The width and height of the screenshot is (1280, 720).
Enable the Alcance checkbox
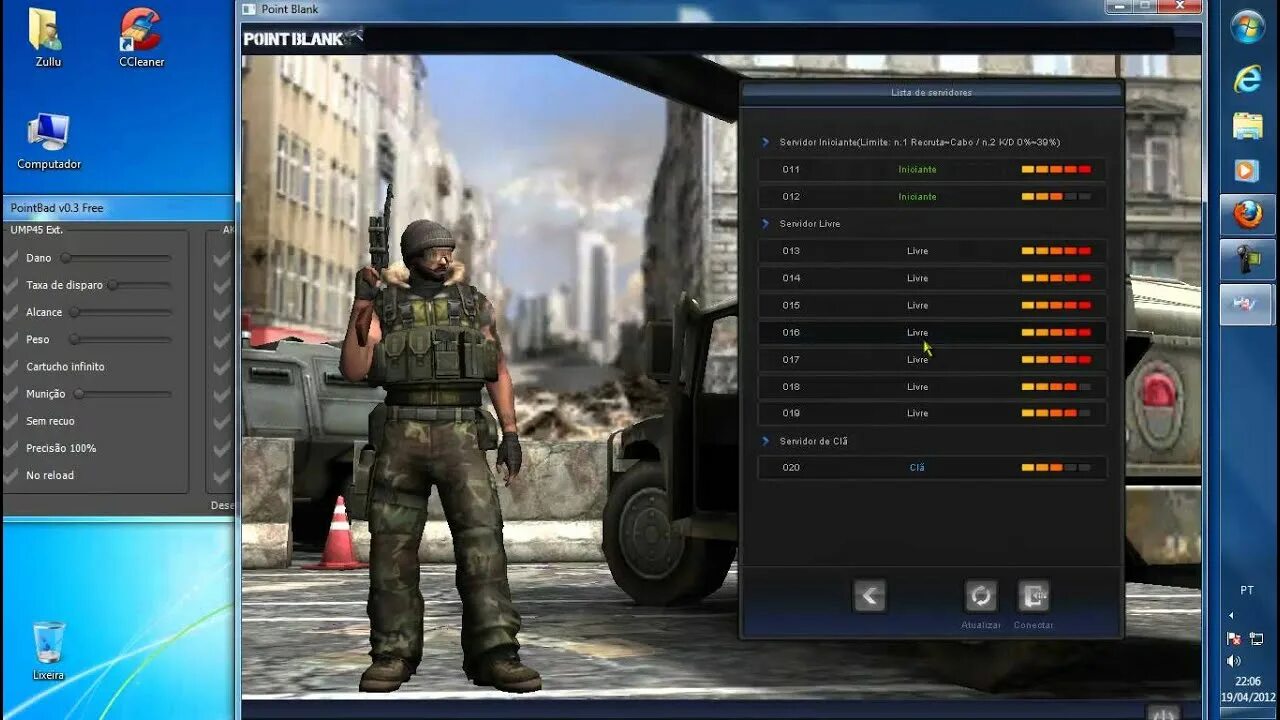12,312
